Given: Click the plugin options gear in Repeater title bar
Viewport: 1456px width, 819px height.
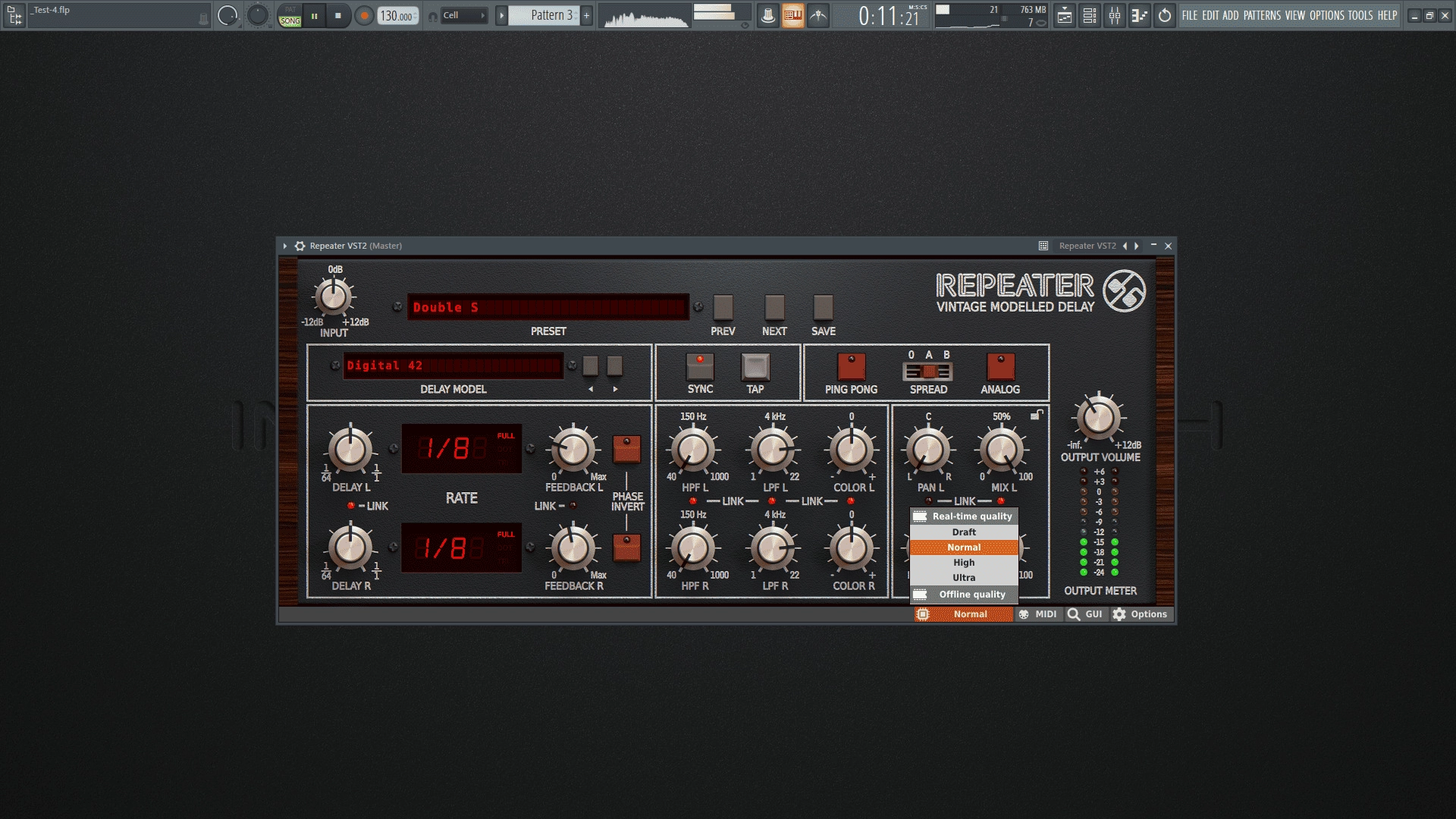Looking at the screenshot, I should [x=300, y=246].
